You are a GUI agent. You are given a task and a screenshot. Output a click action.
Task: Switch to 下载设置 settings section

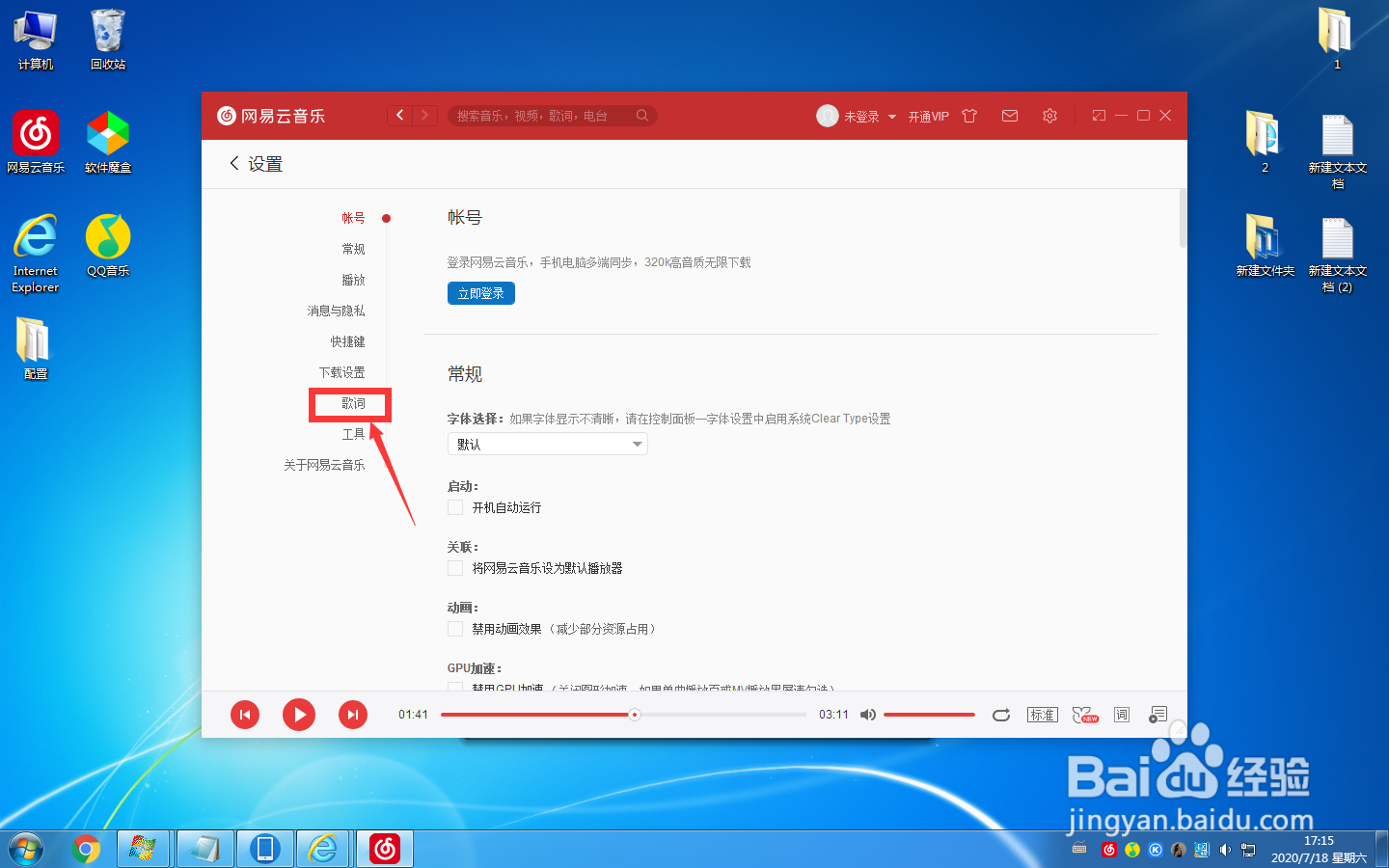pyautogui.click(x=343, y=371)
